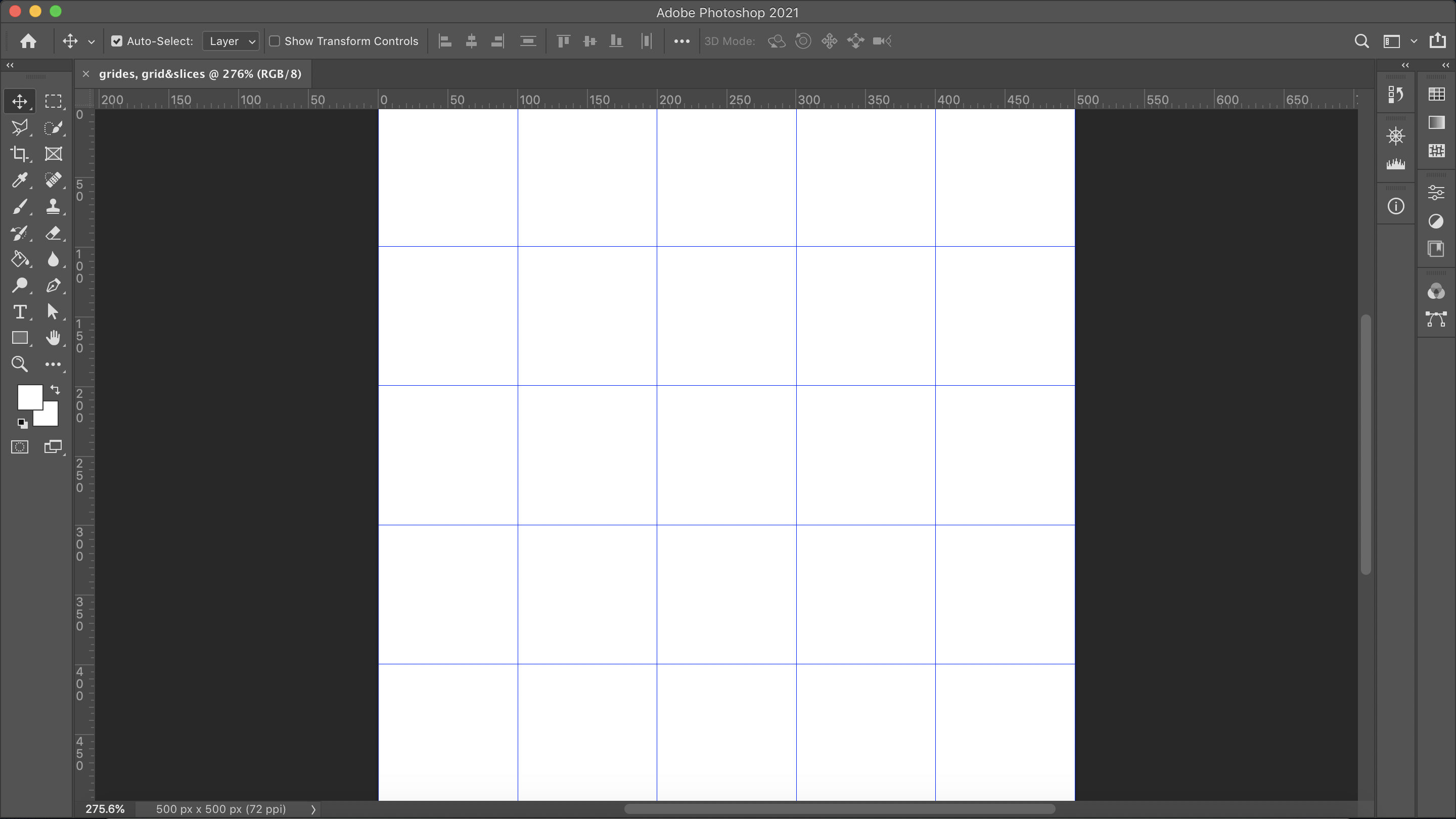1456x819 pixels.
Task: Select the Crop tool
Action: coord(19,154)
